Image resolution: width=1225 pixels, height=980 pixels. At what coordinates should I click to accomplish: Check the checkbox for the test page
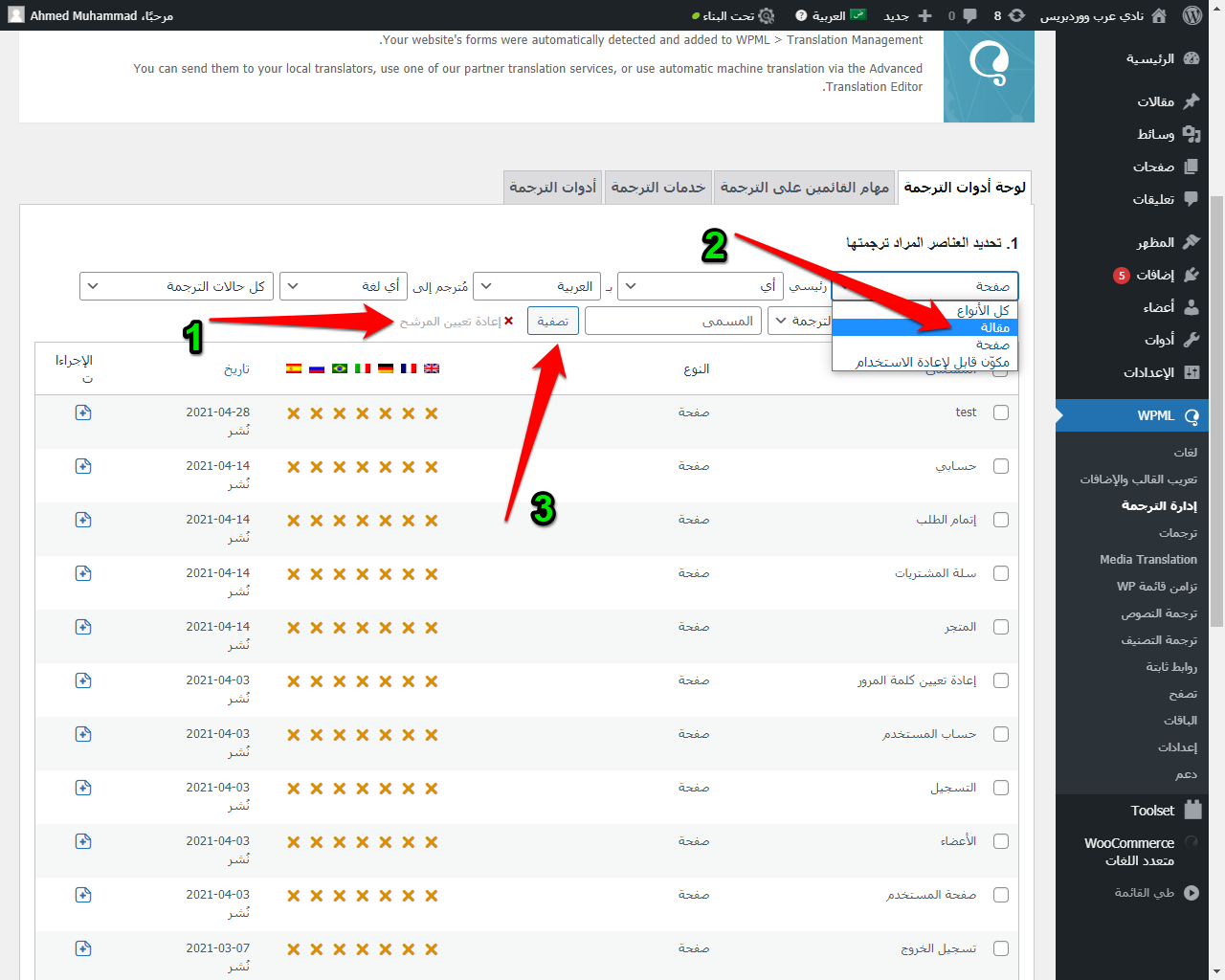click(x=1001, y=412)
